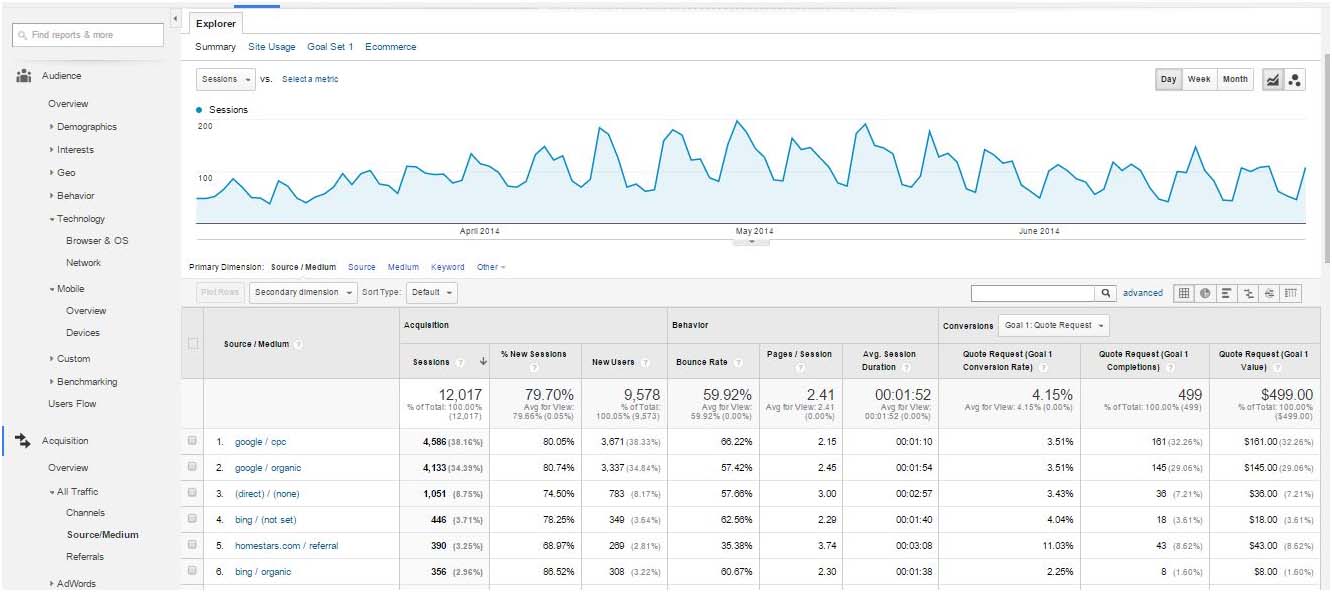Click the help icon beside Bounce Rate

coord(737,362)
